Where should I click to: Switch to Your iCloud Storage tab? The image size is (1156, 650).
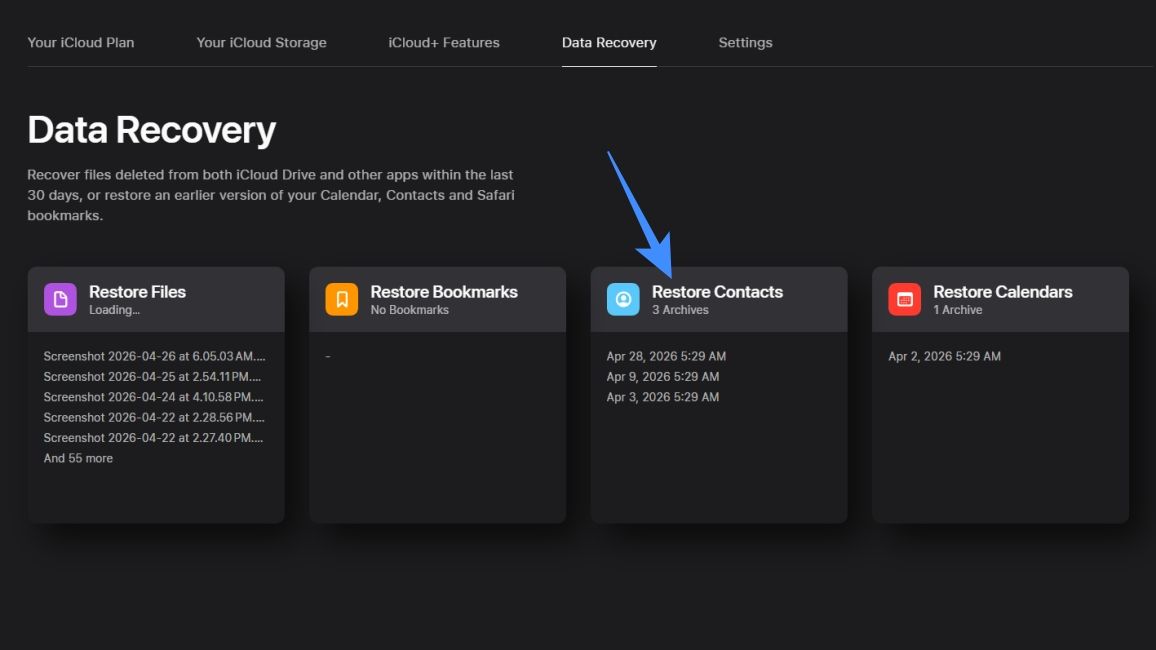[x=261, y=43]
